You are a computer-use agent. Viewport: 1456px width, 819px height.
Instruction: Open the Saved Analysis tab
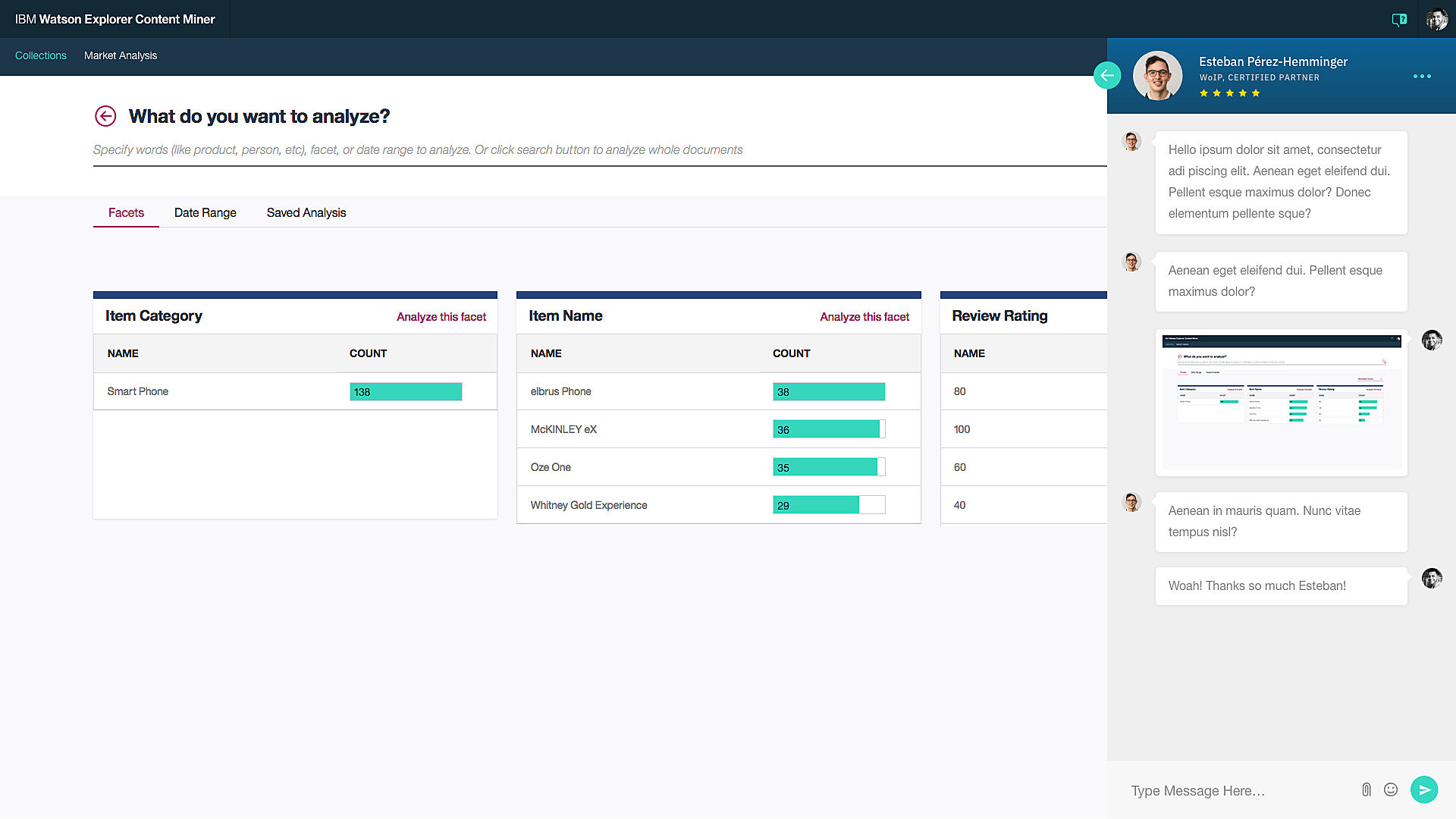point(306,212)
